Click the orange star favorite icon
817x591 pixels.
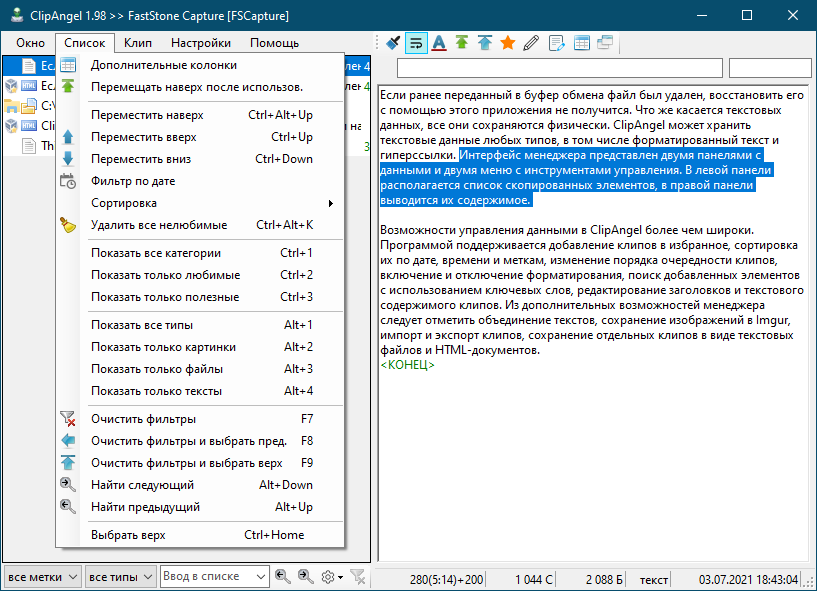click(507, 43)
